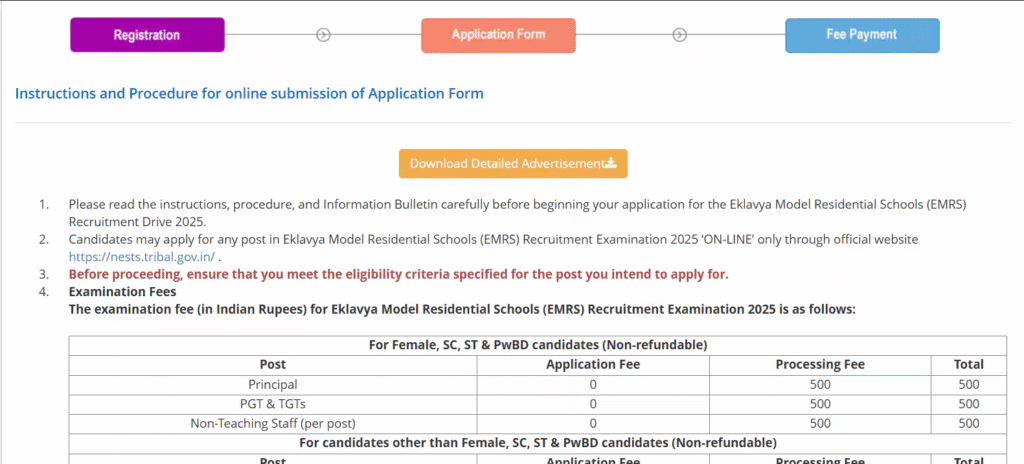Click the Processing Fee header in the first table
Image resolution: width=1024 pixels, height=464 pixels.
pos(820,365)
